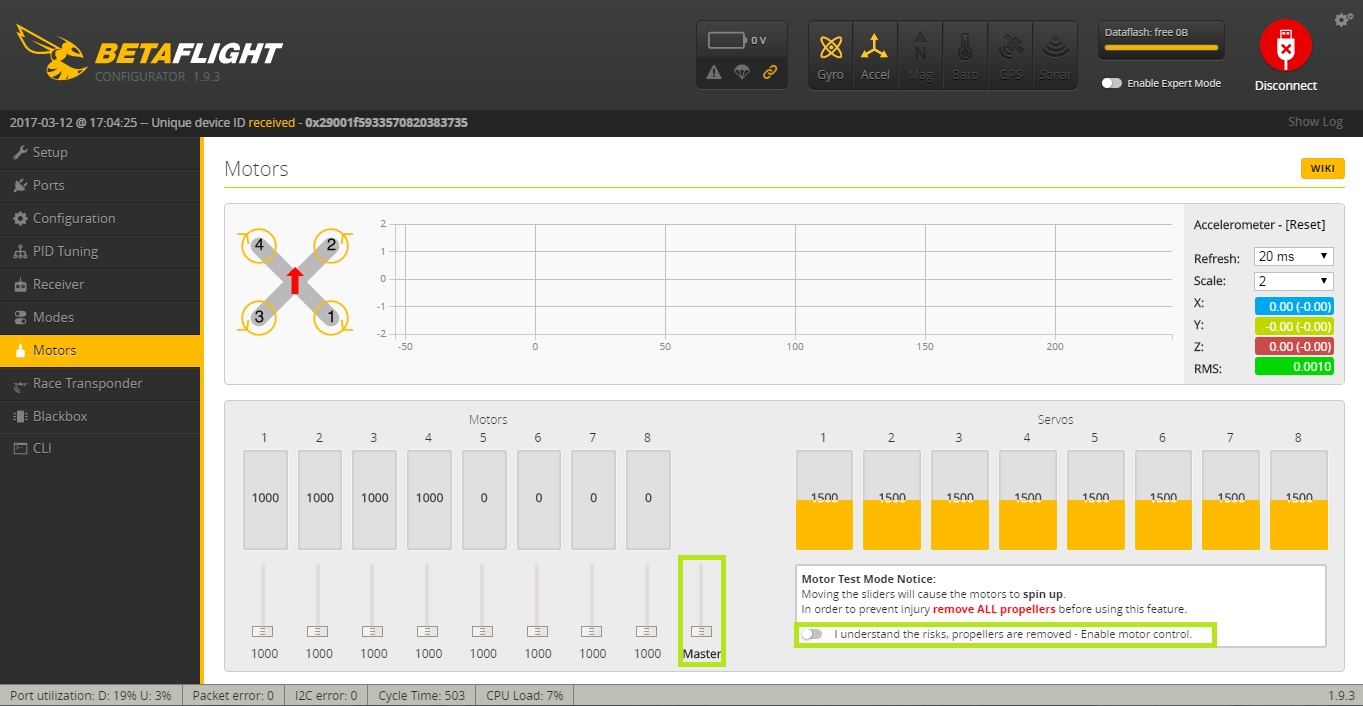This screenshot has height=706, width=1363.
Task: Click the WIKI button
Action: (x=1322, y=168)
